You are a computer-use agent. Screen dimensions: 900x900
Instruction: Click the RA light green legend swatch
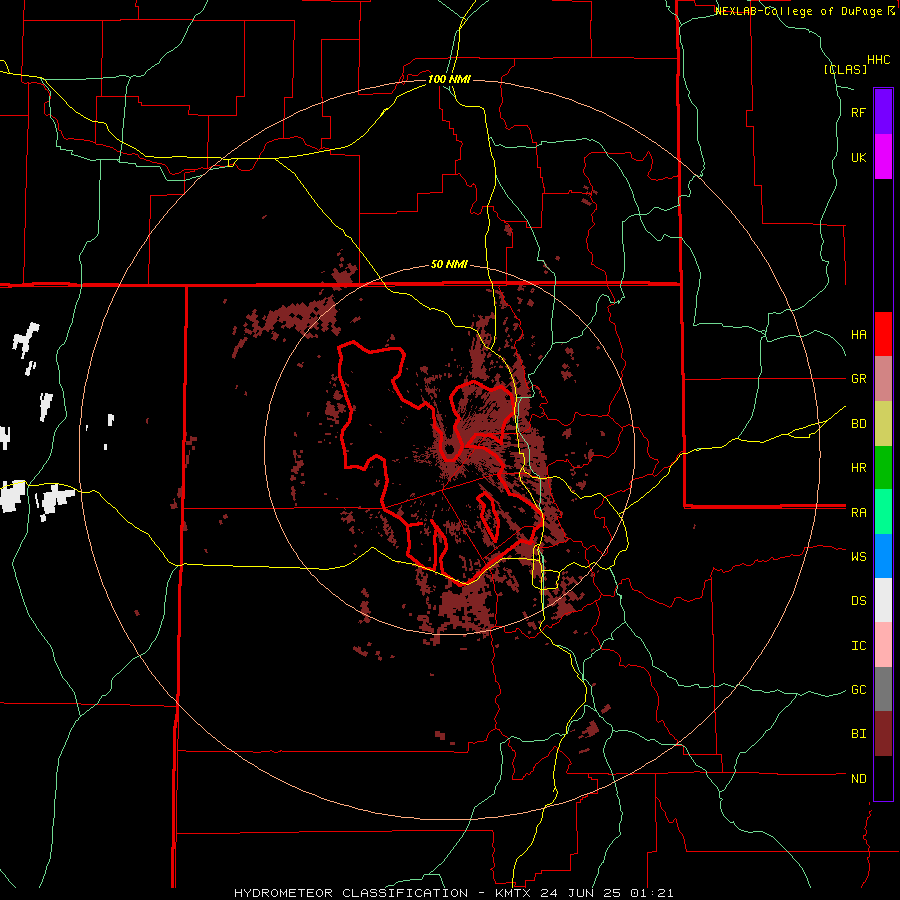pyautogui.click(x=883, y=512)
